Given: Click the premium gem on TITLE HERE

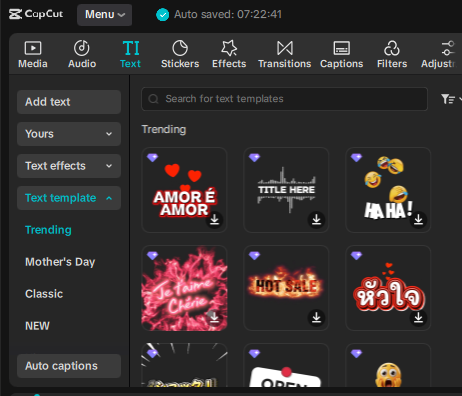Looking at the screenshot, I should point(255,157).
